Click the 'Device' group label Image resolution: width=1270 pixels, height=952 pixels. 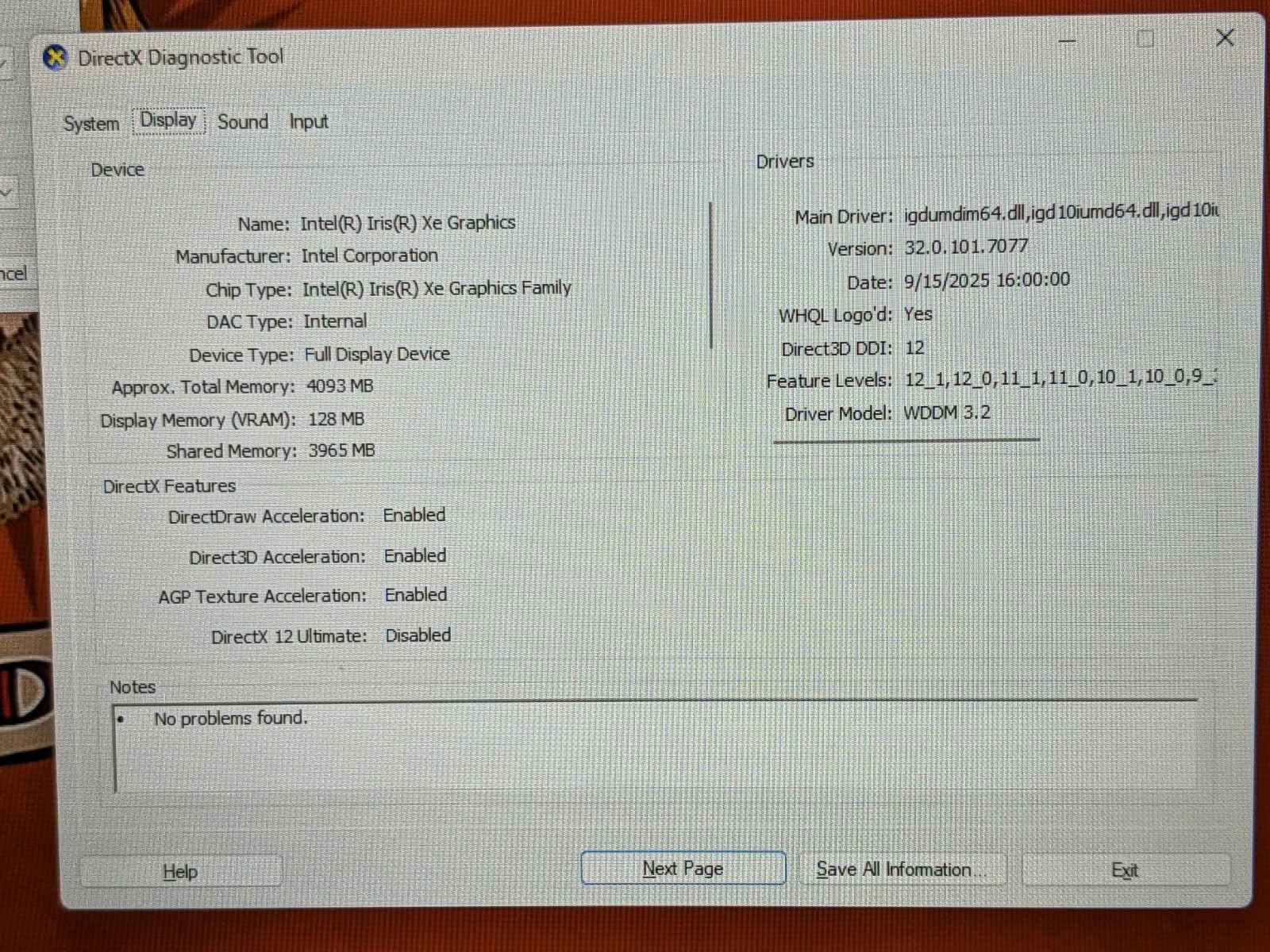[x=117, y=170]
